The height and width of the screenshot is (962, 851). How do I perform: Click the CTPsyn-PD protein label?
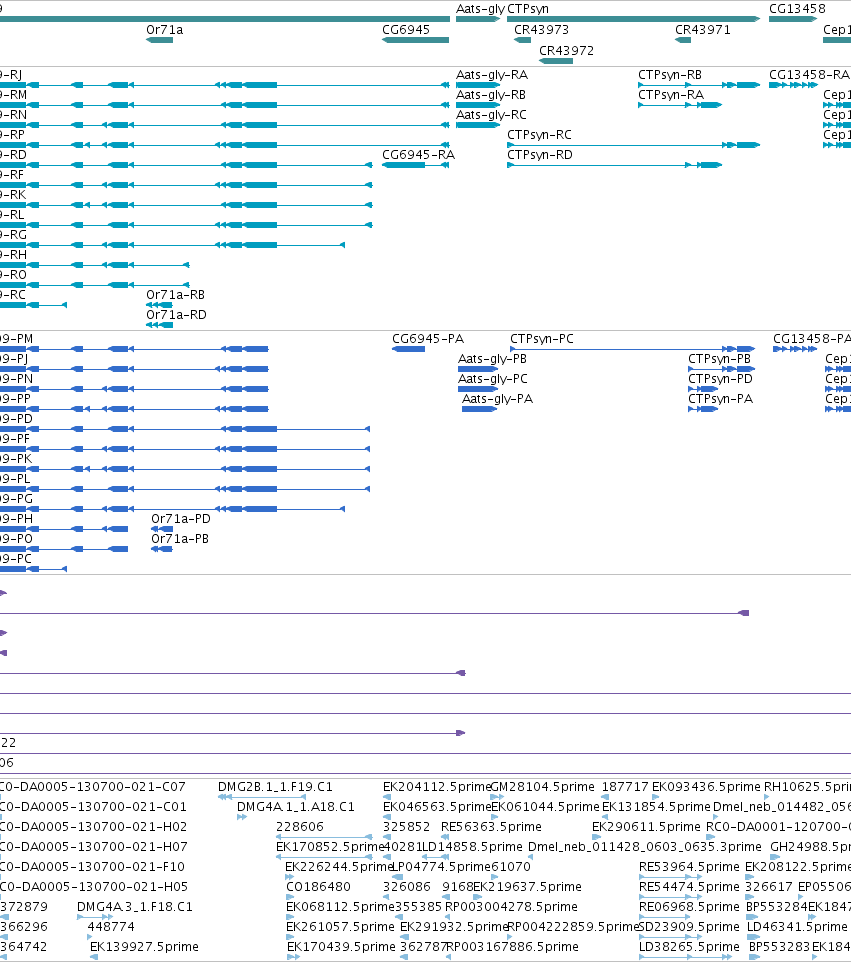coord(720,379)
